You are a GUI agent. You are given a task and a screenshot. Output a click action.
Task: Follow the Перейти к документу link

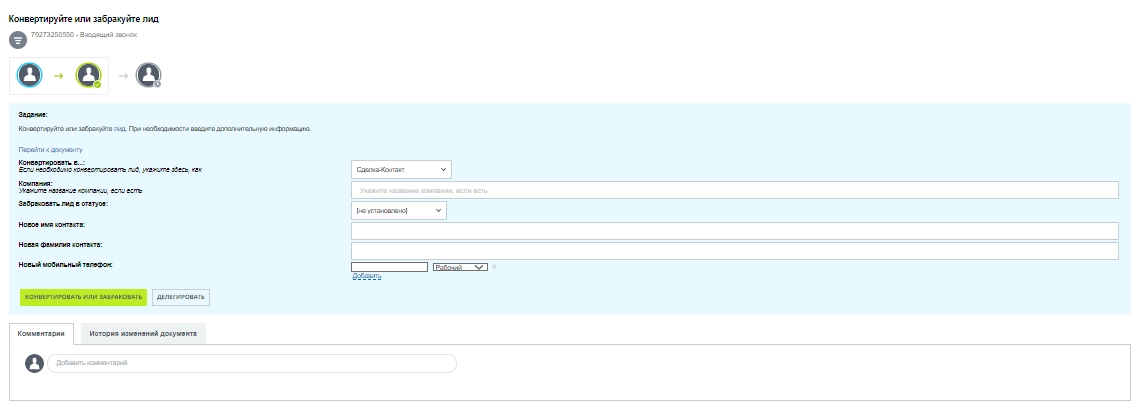50,149
